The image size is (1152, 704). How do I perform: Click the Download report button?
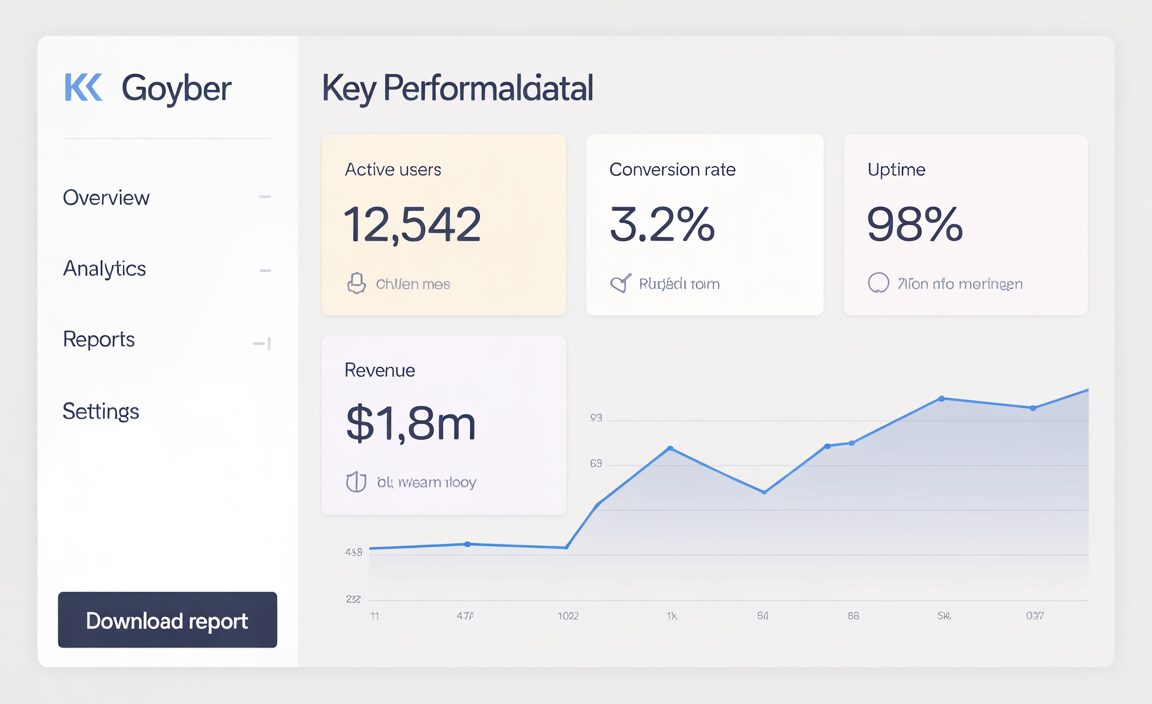click(x=167, y=620)
